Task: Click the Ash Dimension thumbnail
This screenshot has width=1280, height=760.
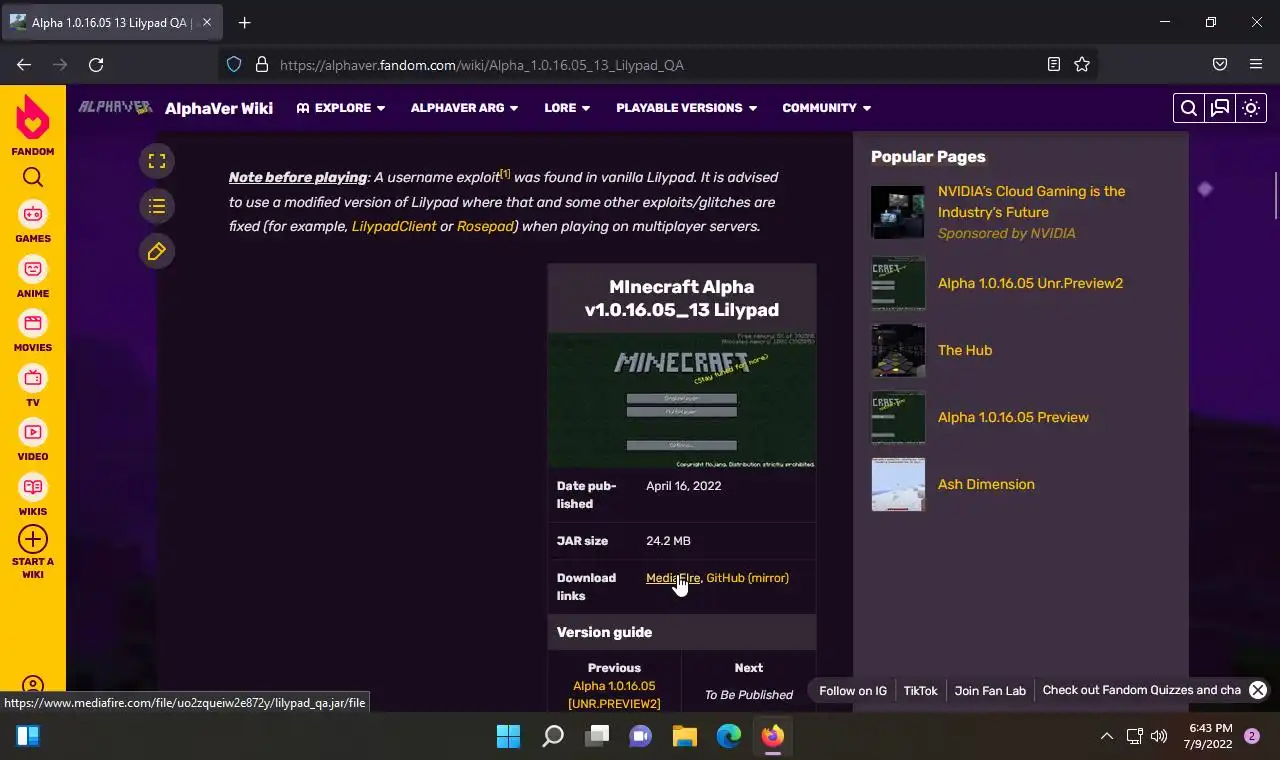Action: coord(898,484)
